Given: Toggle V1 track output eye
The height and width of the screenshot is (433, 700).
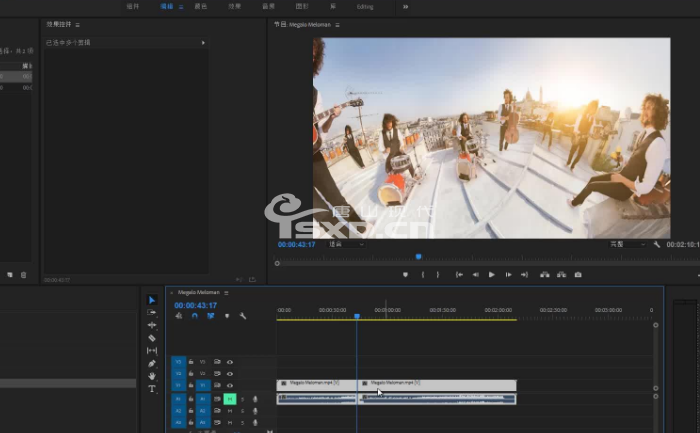Looking at the screenshot, I should pos(230,385).
